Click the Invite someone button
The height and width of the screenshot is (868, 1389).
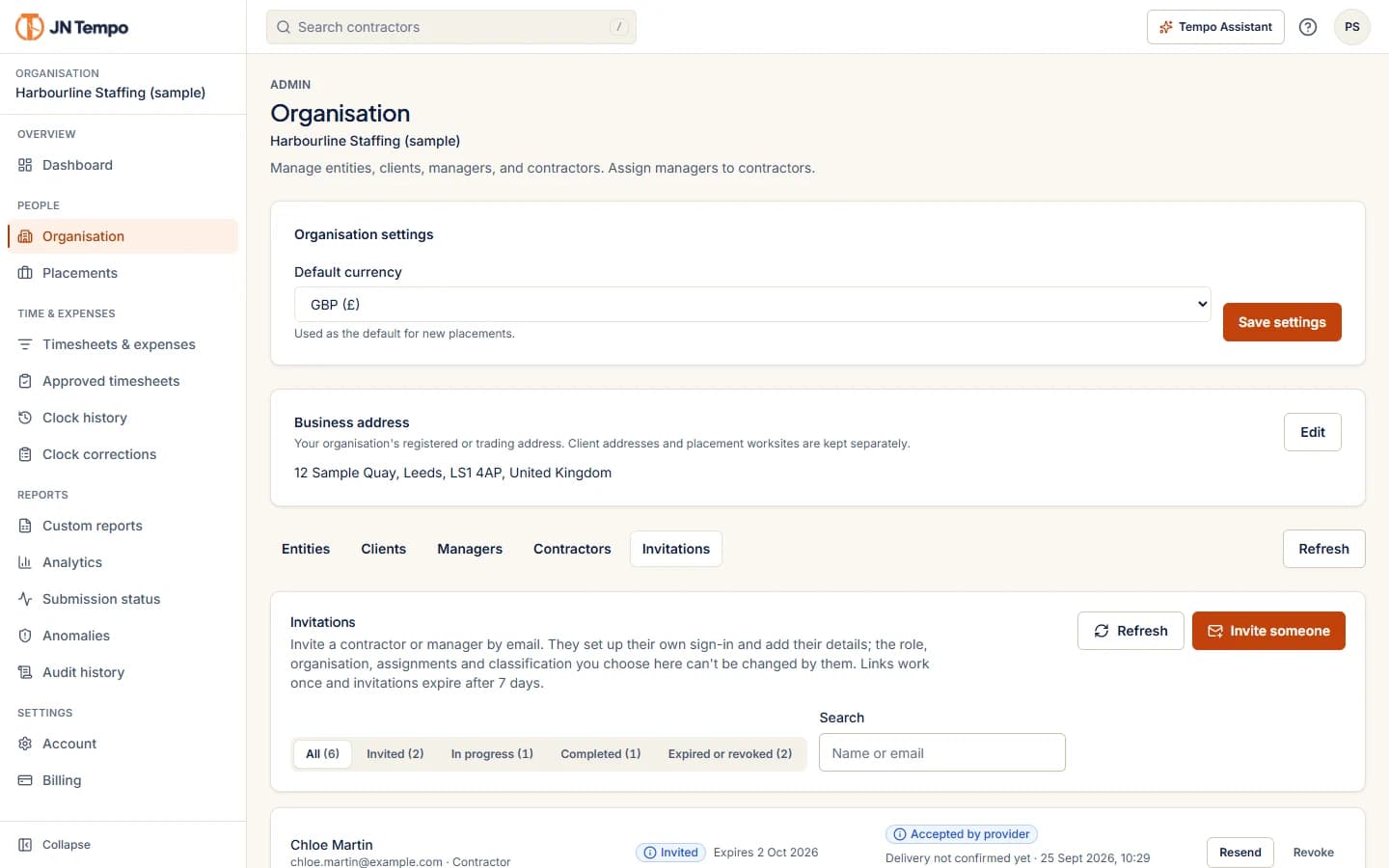coord(1268,631)
